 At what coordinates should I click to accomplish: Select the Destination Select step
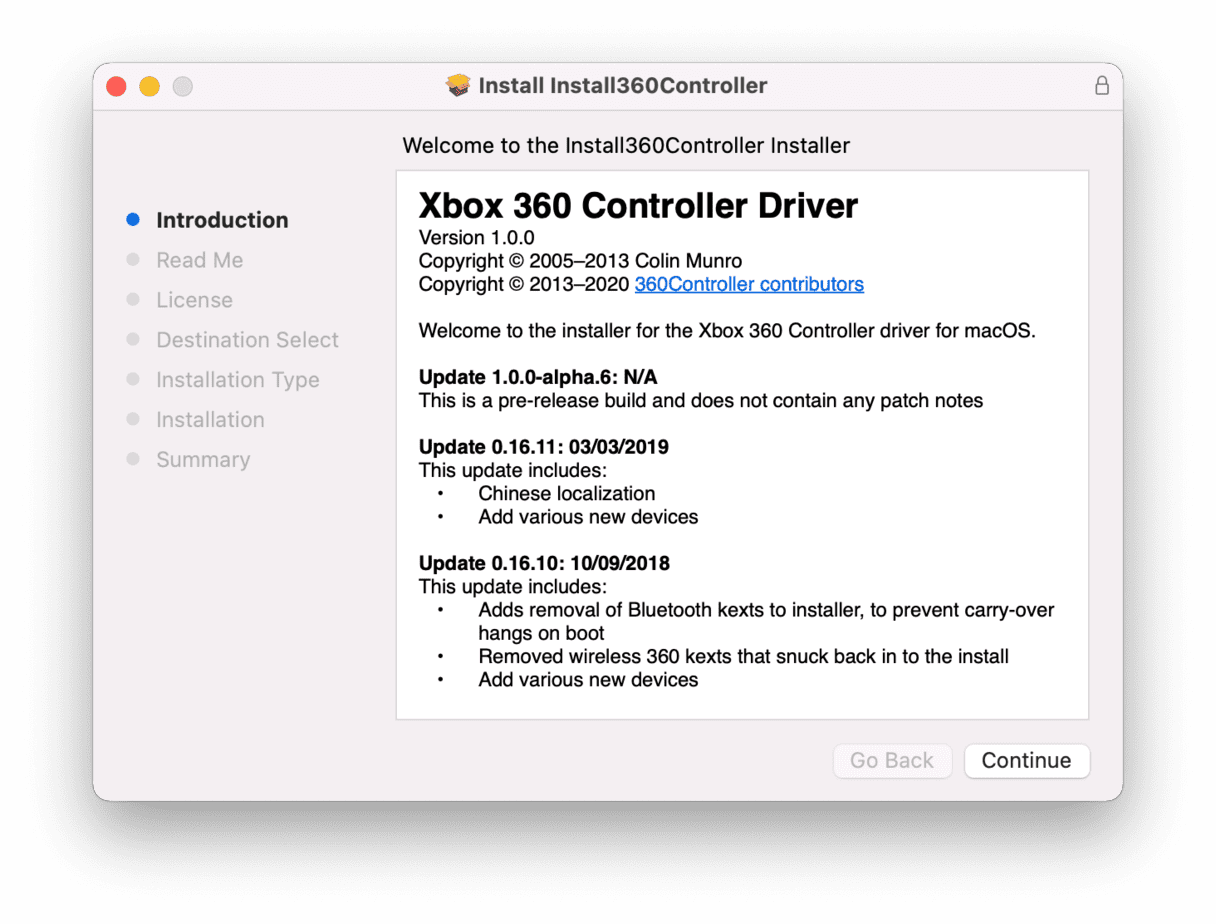tap(247, 340)
